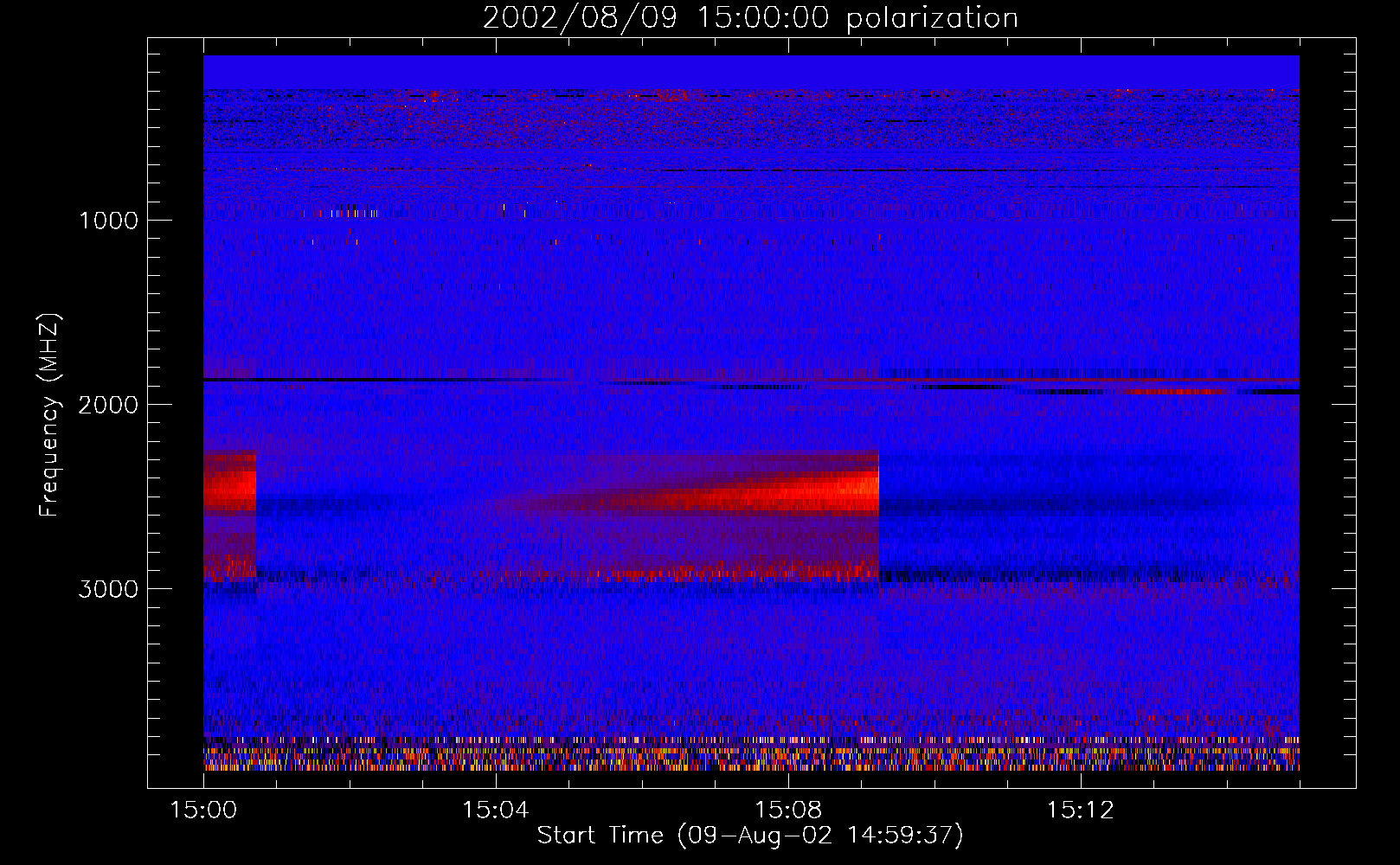Click the 15:04 time axis label
Screen dimensions: 1400x865
[496, 811]
